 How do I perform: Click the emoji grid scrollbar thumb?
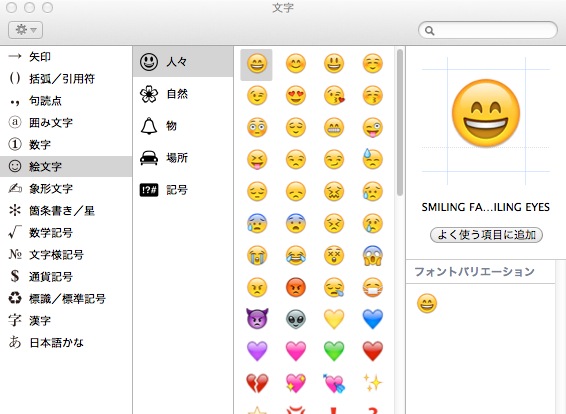pyautogui.click(x=400, y=122)
